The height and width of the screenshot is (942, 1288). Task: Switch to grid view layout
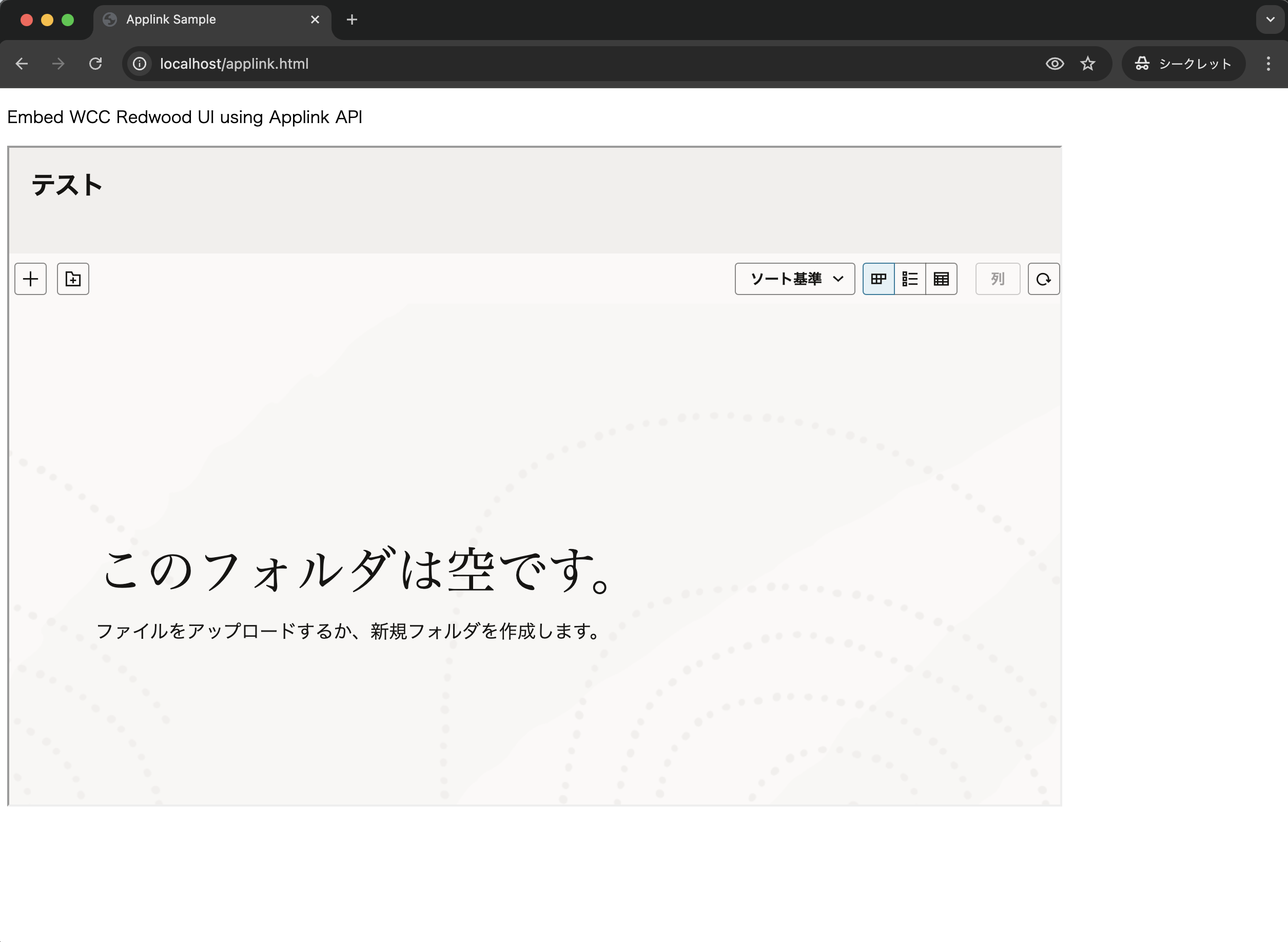(x=878, y=279)
